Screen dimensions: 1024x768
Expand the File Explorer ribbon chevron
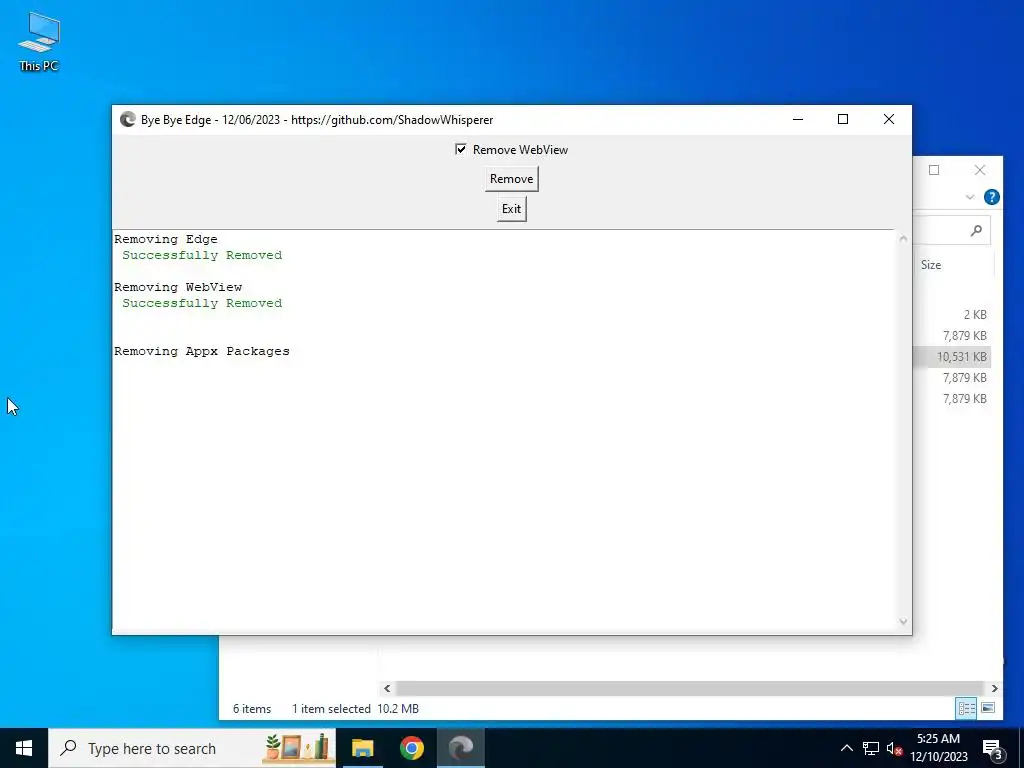pos(970,197)
